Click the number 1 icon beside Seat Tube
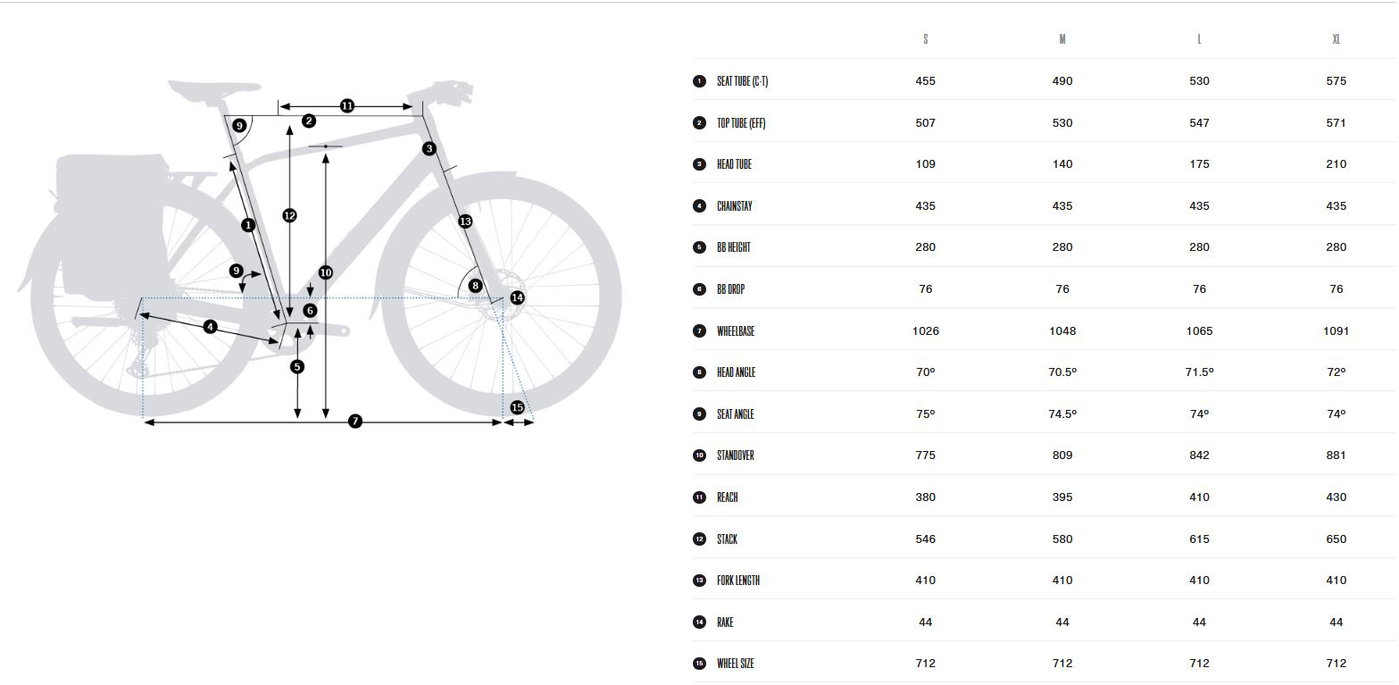This screenshot has width=1399, height=685. (699, 81)
